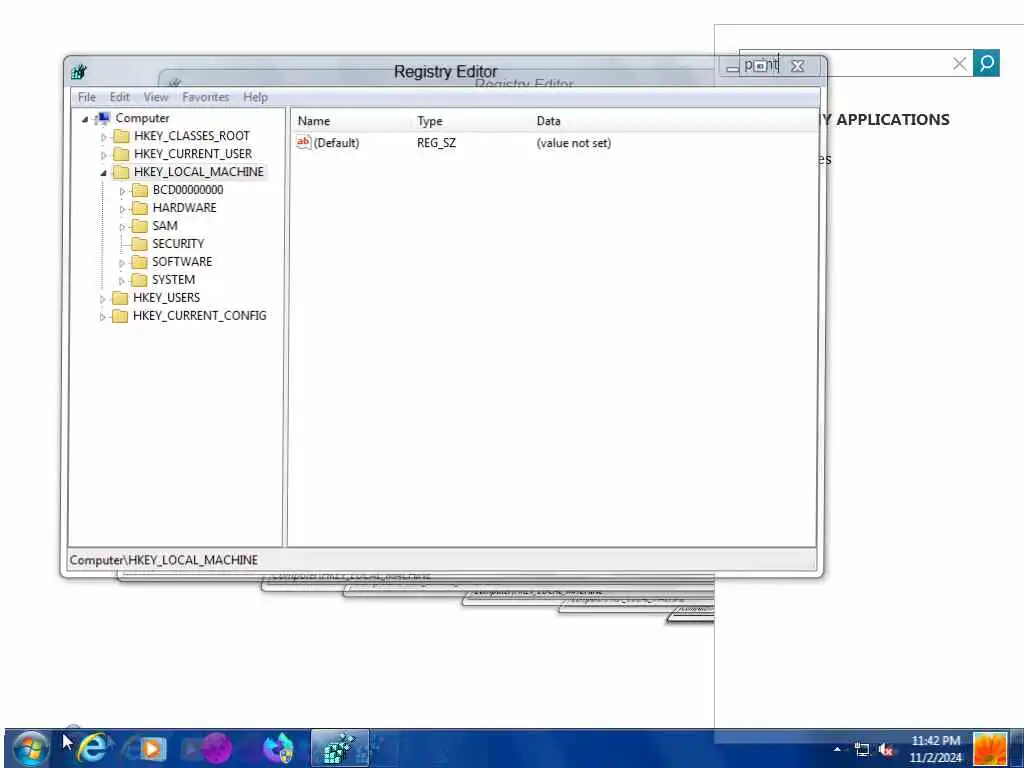Open the Windows Start orb

(x=30, y=748)
